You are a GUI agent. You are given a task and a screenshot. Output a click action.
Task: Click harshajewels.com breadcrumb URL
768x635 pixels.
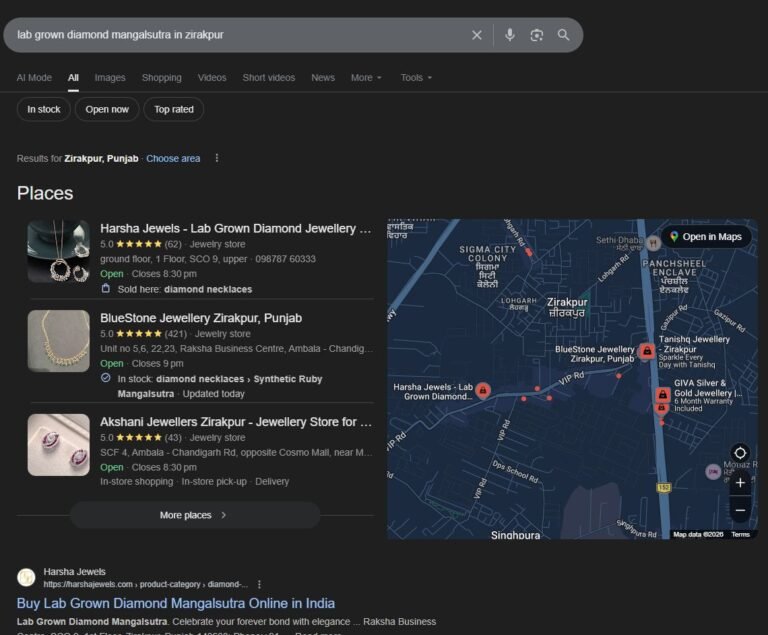pos(145,584)
